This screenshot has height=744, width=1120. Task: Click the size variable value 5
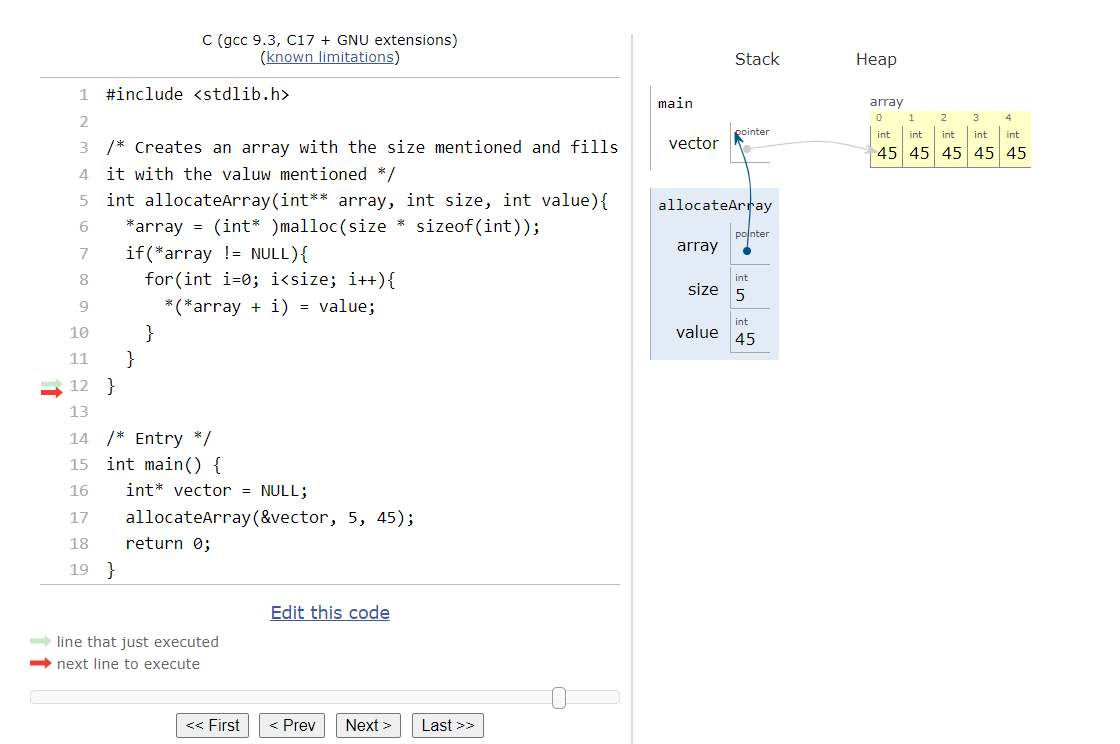[x=741, y=295]
